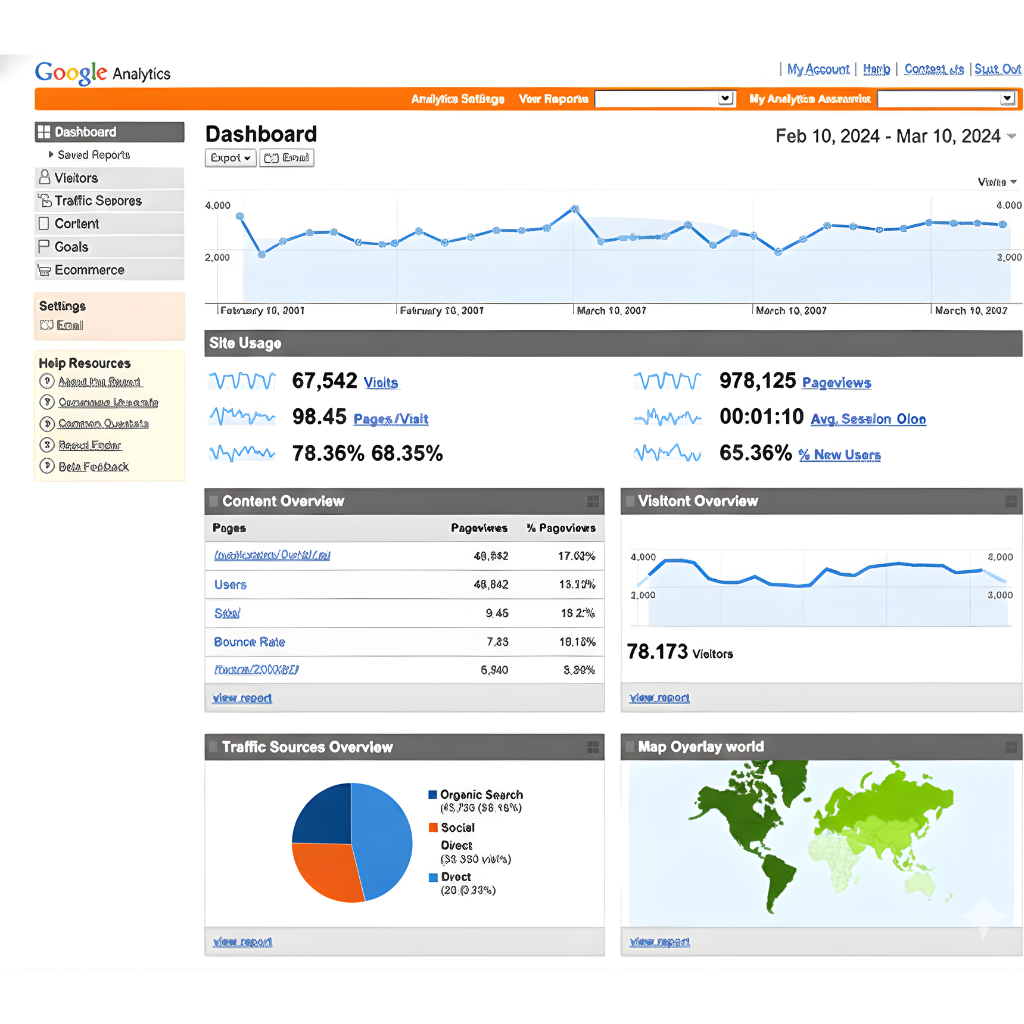Viewport: 1024px width, 1024px height.
Task: Open the Visits metric link
Action: tap(381, 383)
